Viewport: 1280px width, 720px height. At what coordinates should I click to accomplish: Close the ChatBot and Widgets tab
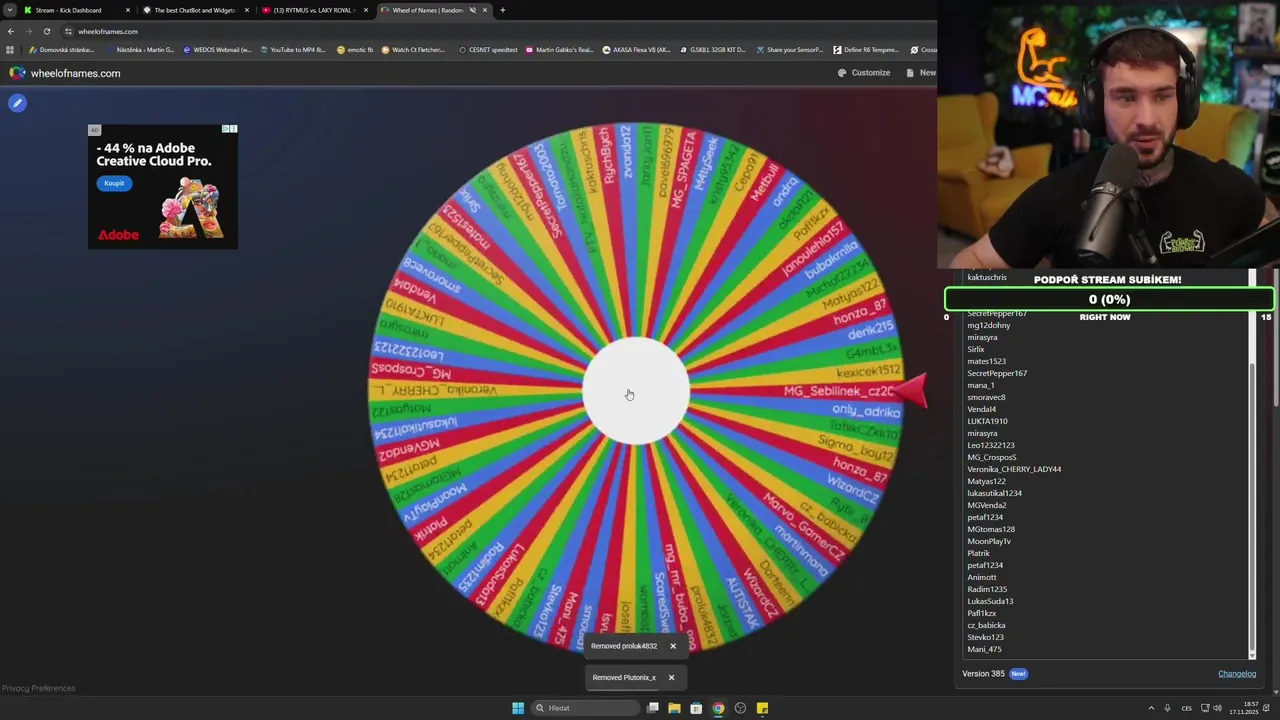(247, 10)
